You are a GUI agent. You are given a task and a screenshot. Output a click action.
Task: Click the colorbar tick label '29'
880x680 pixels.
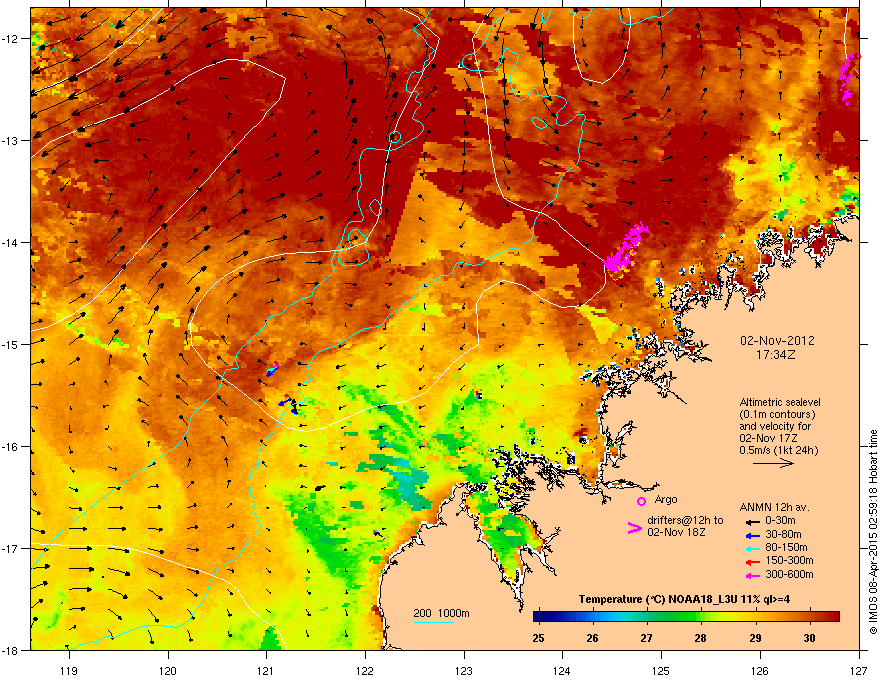tap(755, 638)
